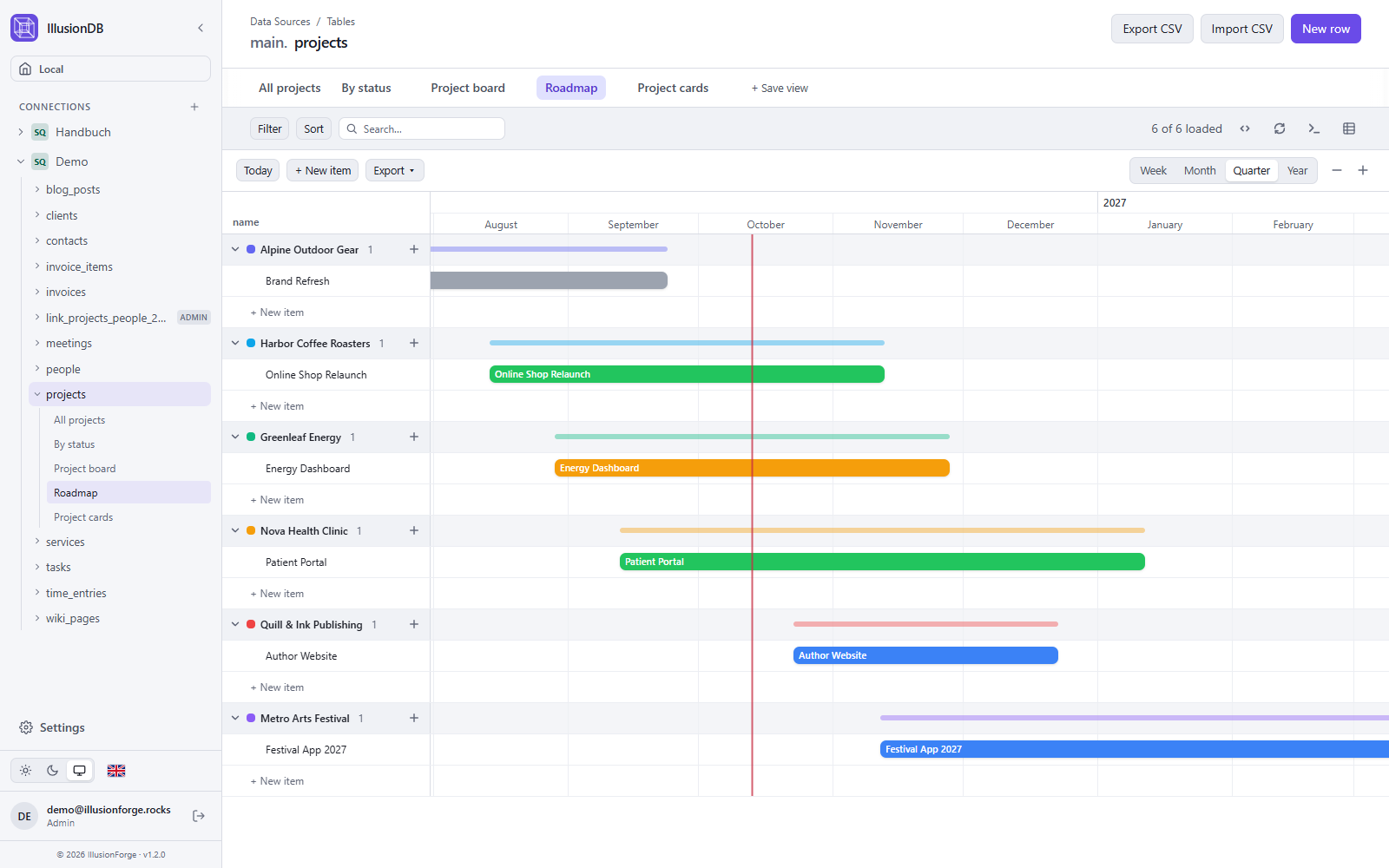Screen dimensions: 1389x868
Task: Click the IllusionDB logo icon
Action: (x=24, y=28)
